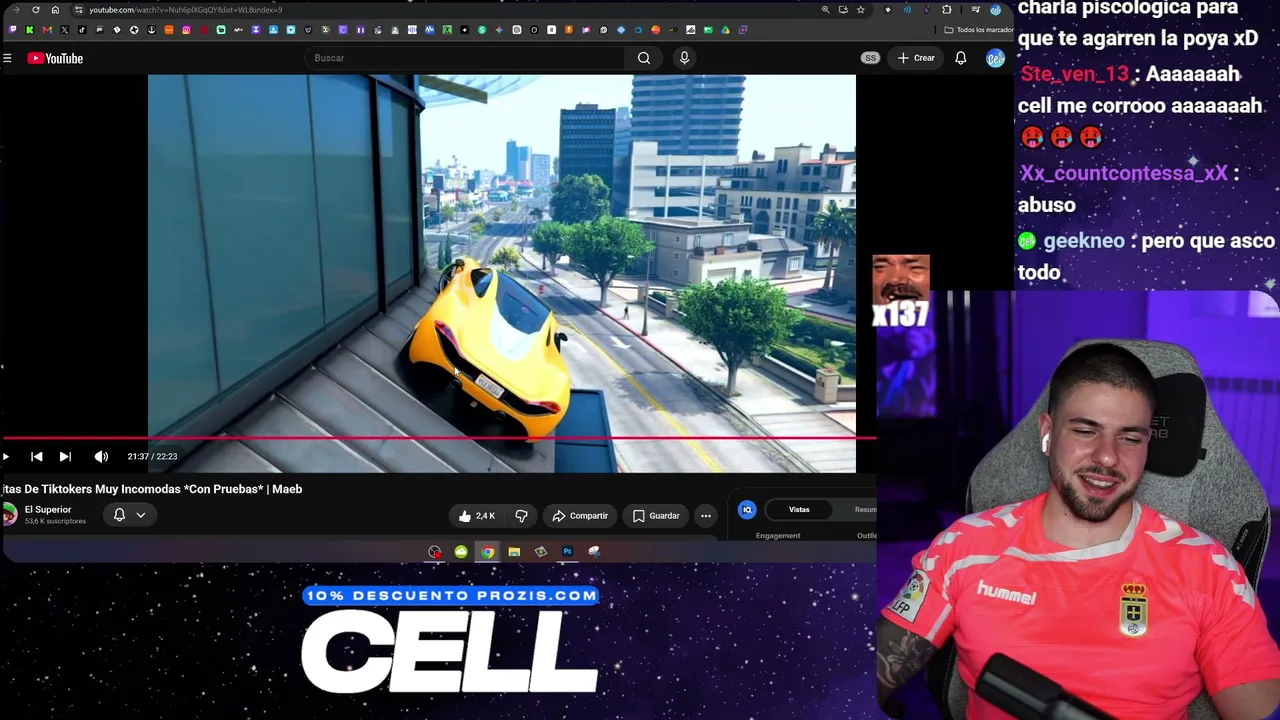Image resolution: width=1280 pixels, height=720 pixels.
Task: Click the video title text ending in Maeb
Action: tap(152, 489)
